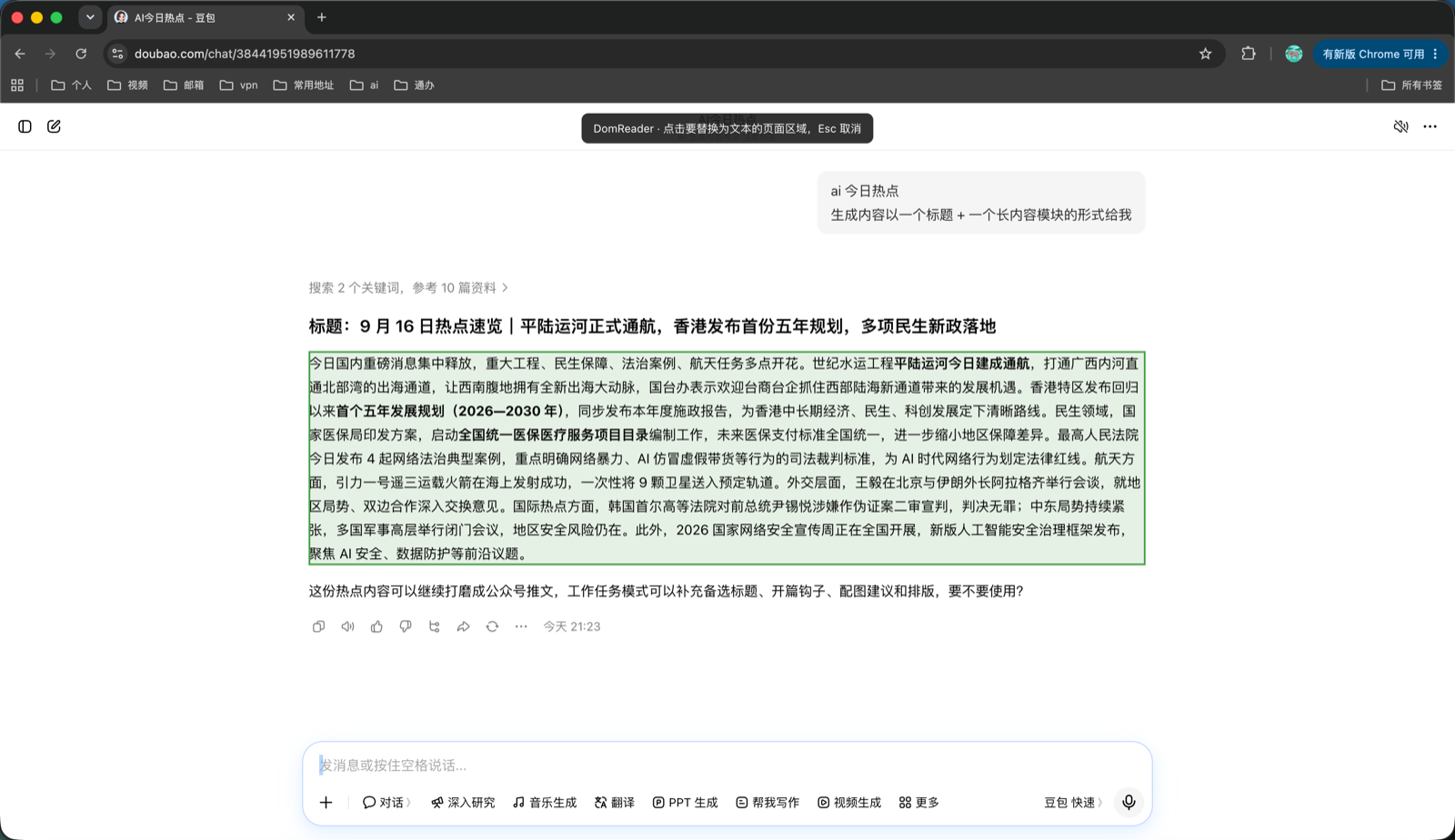Open the three-dot menu in page header

[1430, 126]
